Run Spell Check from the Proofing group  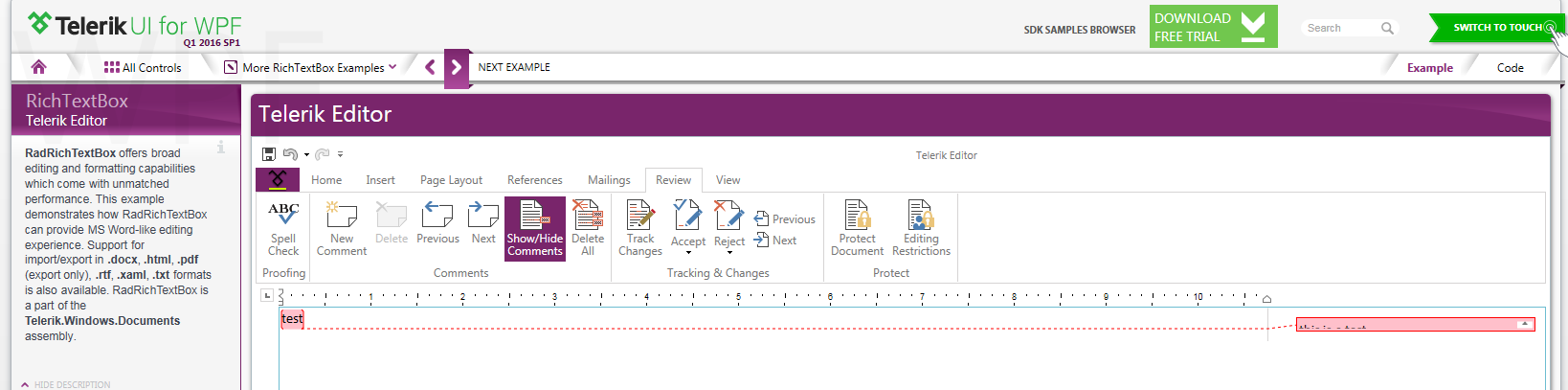pos(283,228)
